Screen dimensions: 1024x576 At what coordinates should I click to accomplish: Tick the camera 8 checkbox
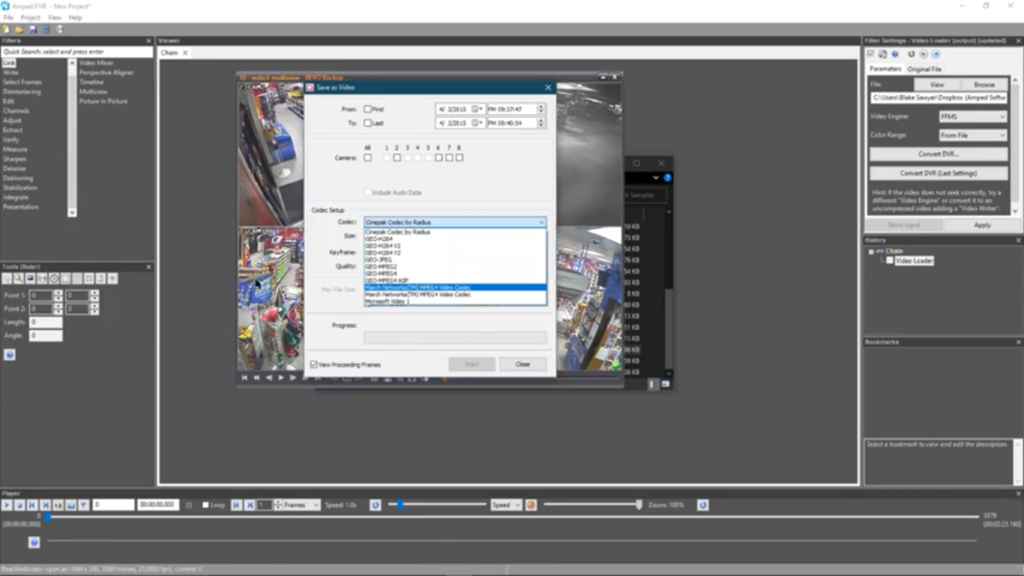[460, 157]
